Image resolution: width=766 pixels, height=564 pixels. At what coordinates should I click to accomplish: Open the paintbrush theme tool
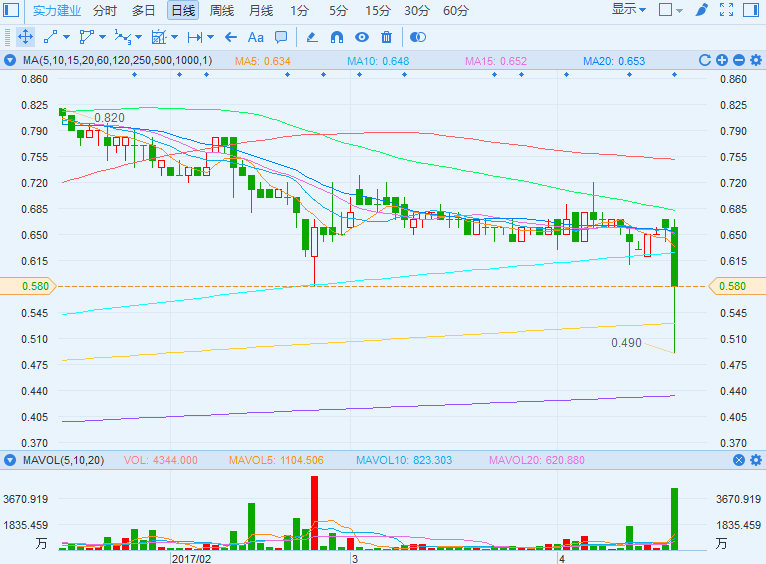702,10
